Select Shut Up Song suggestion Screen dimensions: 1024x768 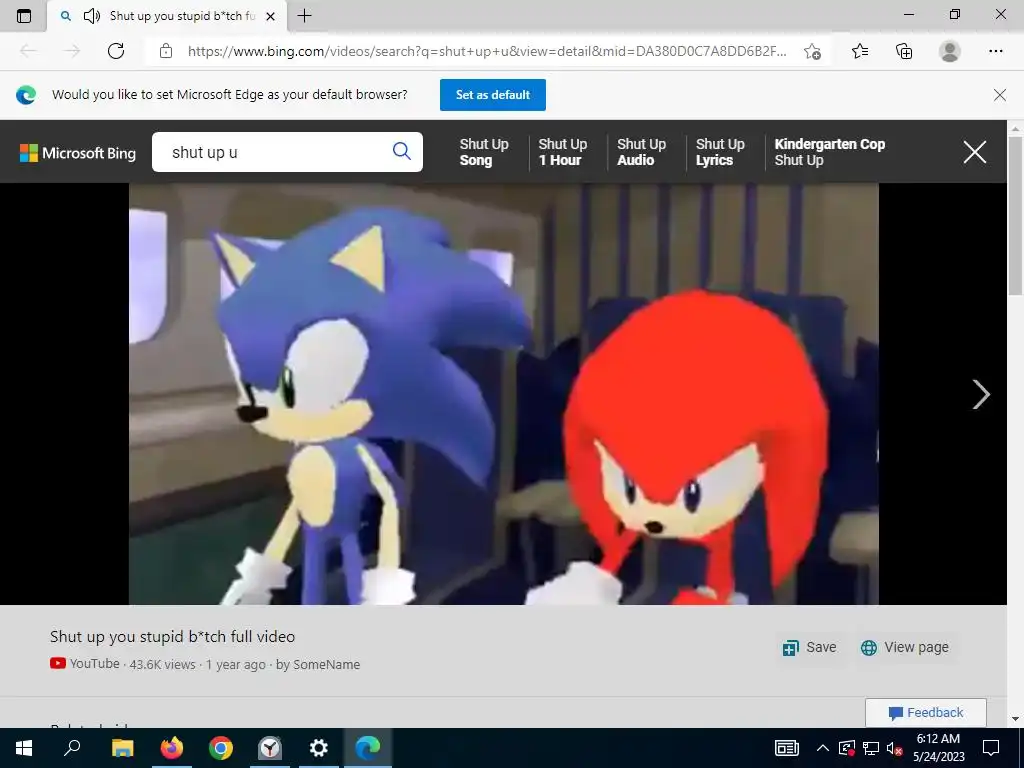pos(484,152)
